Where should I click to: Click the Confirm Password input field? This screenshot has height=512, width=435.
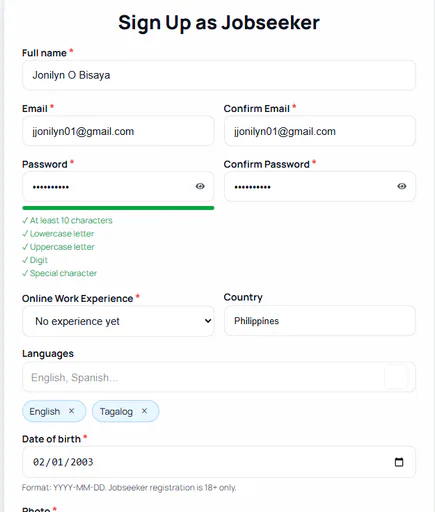coord(320,186)
